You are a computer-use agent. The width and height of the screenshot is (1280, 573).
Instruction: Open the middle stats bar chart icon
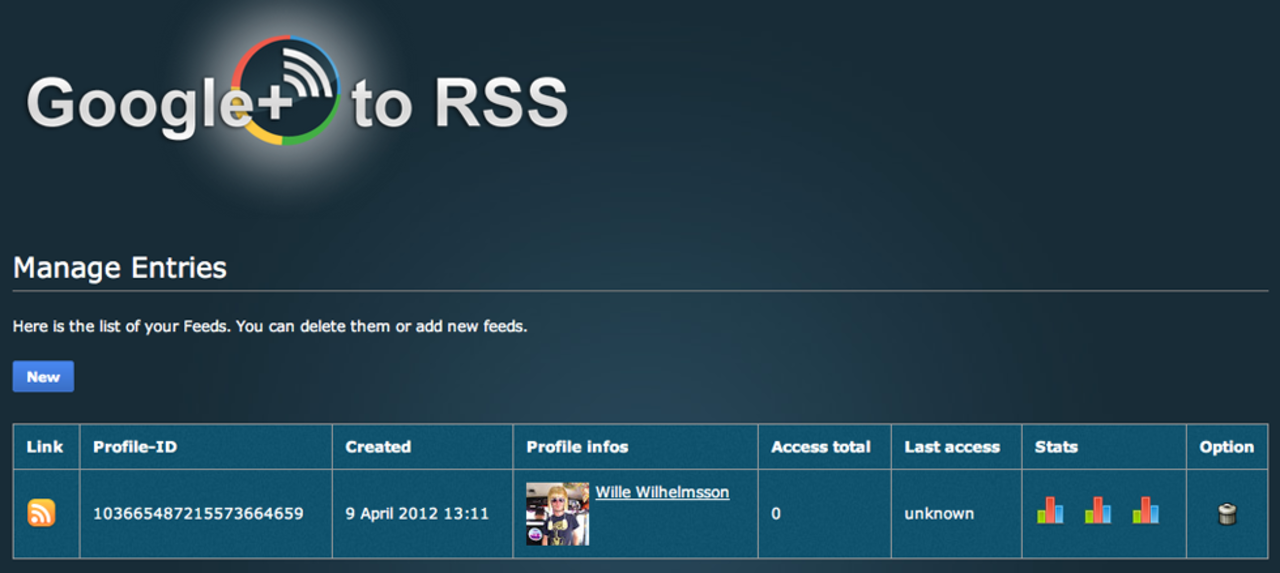(1098, 511)
